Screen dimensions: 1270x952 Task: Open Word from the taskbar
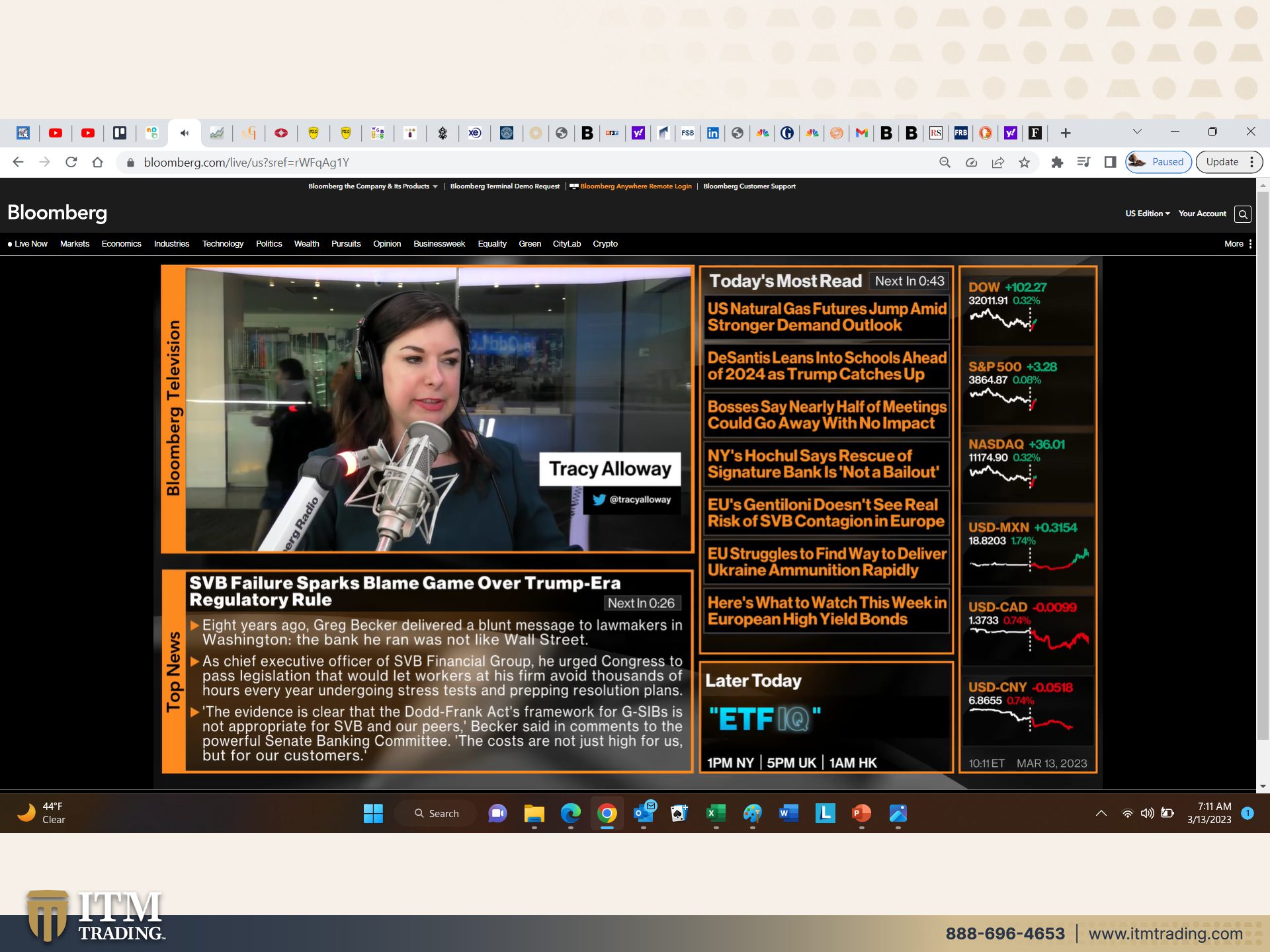(788, 813)
